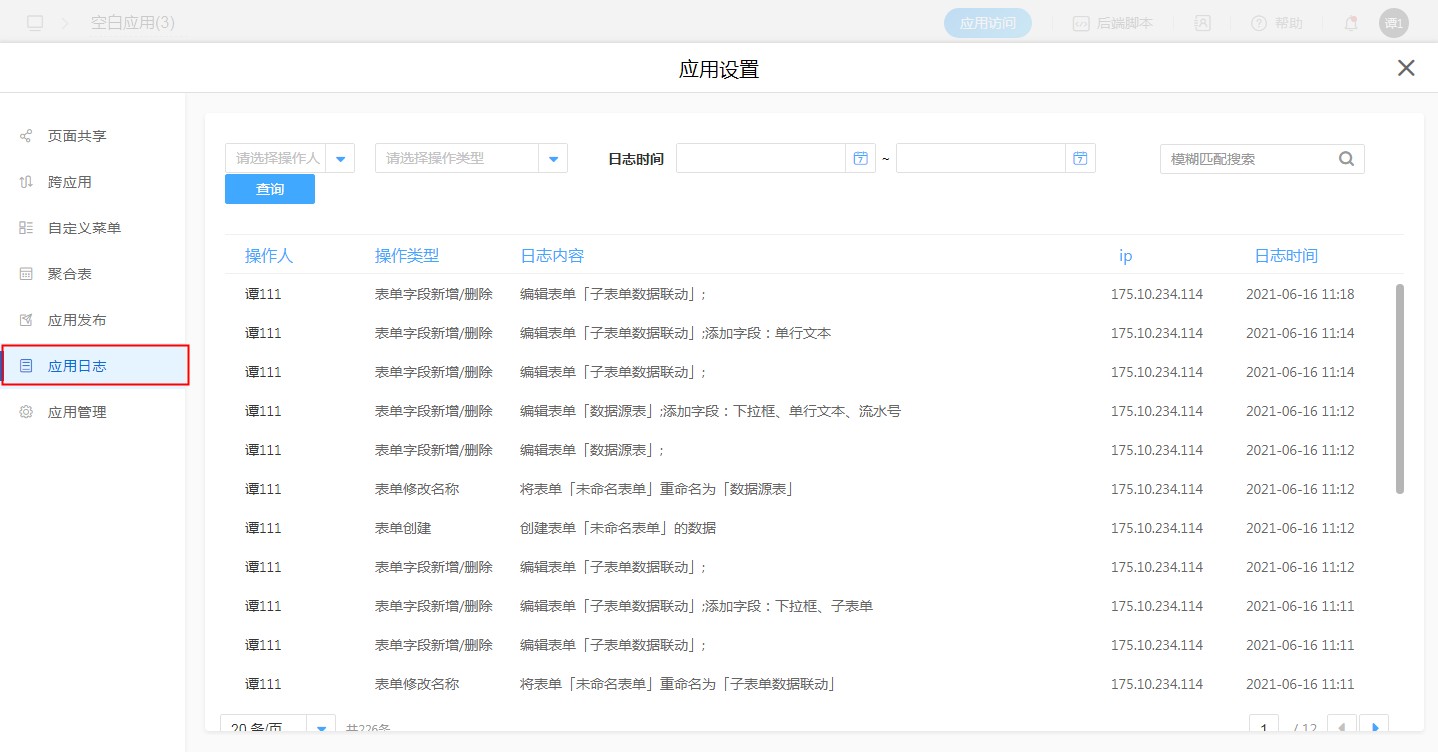Click the fuzzy search magnifier icon
Viewport: 1438px width, 752px height.
1346,158
